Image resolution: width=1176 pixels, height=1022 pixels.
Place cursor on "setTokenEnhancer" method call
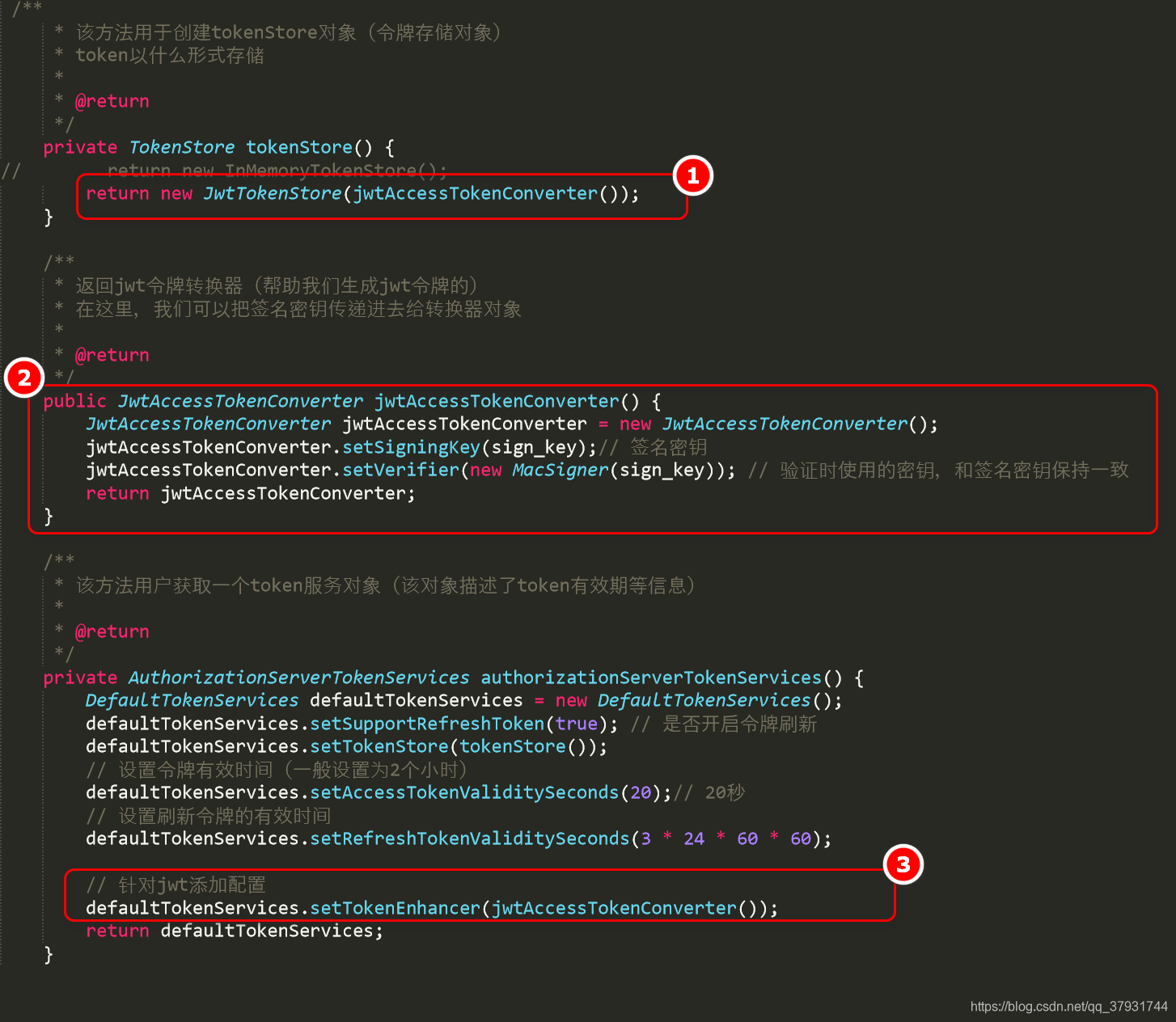[x=395, y=908]
